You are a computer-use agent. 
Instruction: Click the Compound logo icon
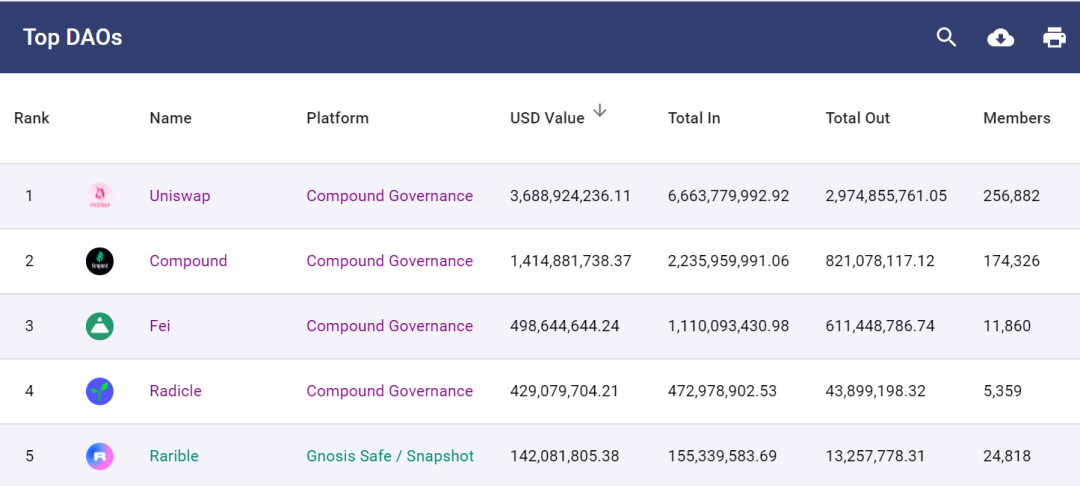100,261
